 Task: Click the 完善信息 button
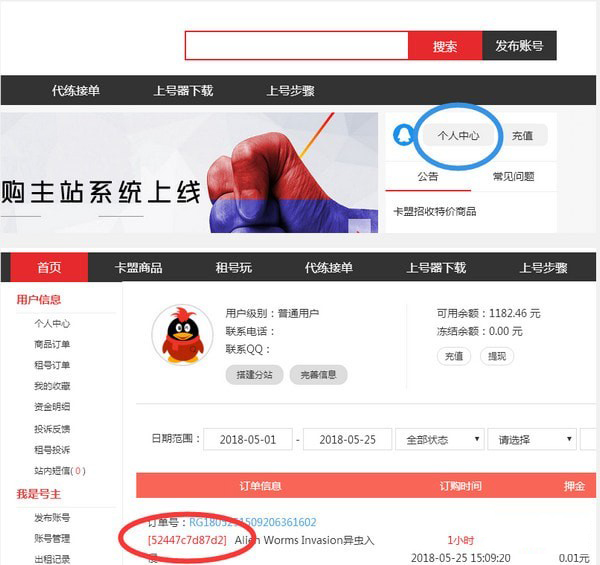click(318, 374)
